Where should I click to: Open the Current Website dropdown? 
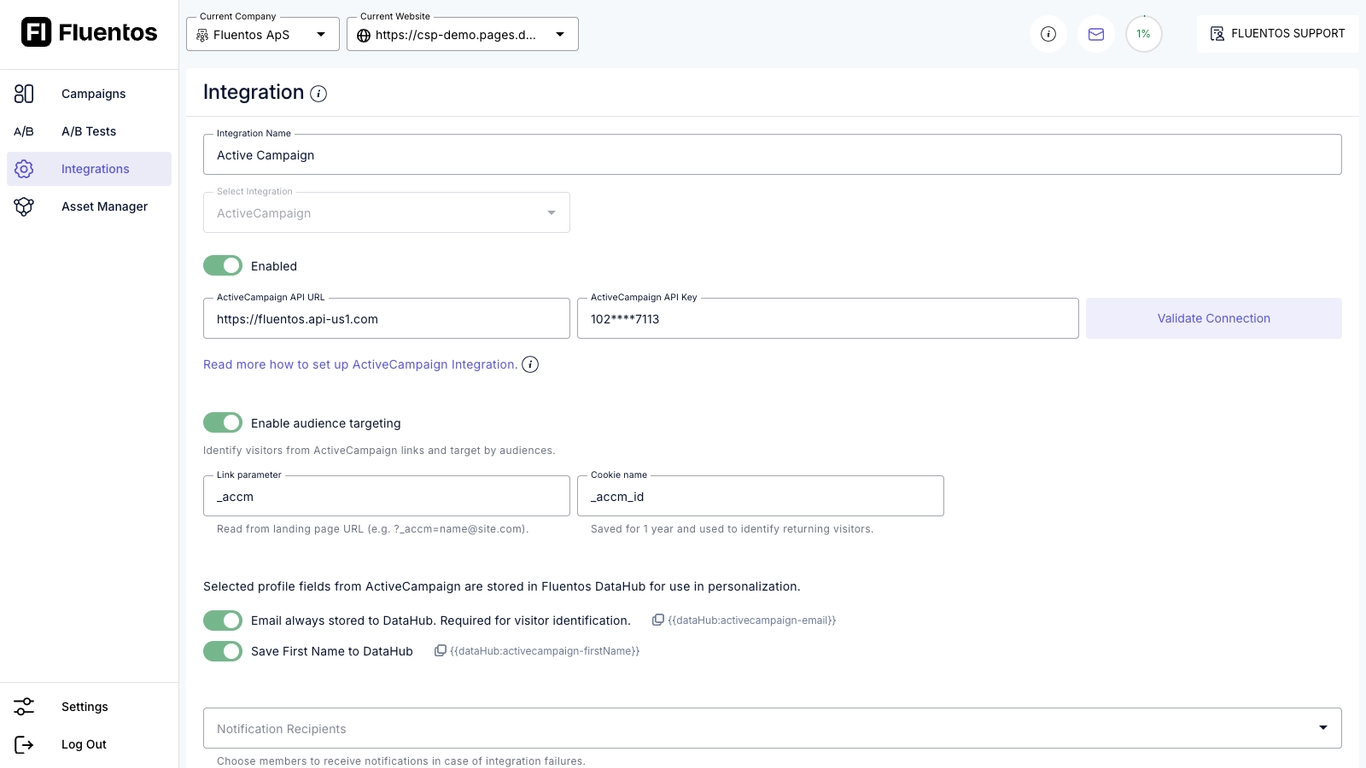point(463,34)
